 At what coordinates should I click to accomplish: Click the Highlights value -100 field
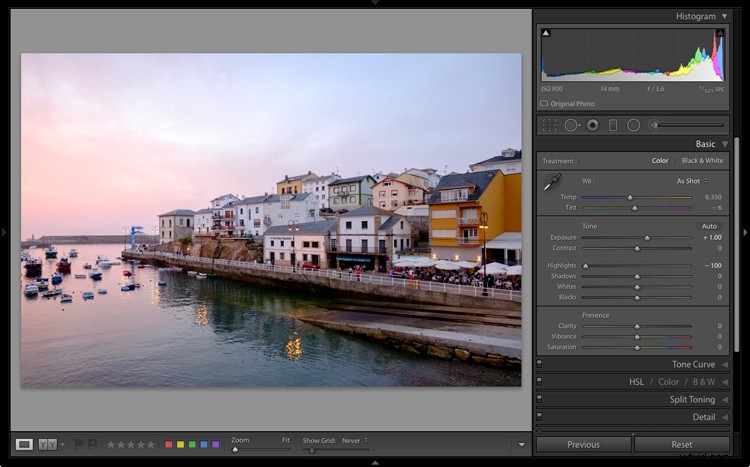(x=713, y=266)
